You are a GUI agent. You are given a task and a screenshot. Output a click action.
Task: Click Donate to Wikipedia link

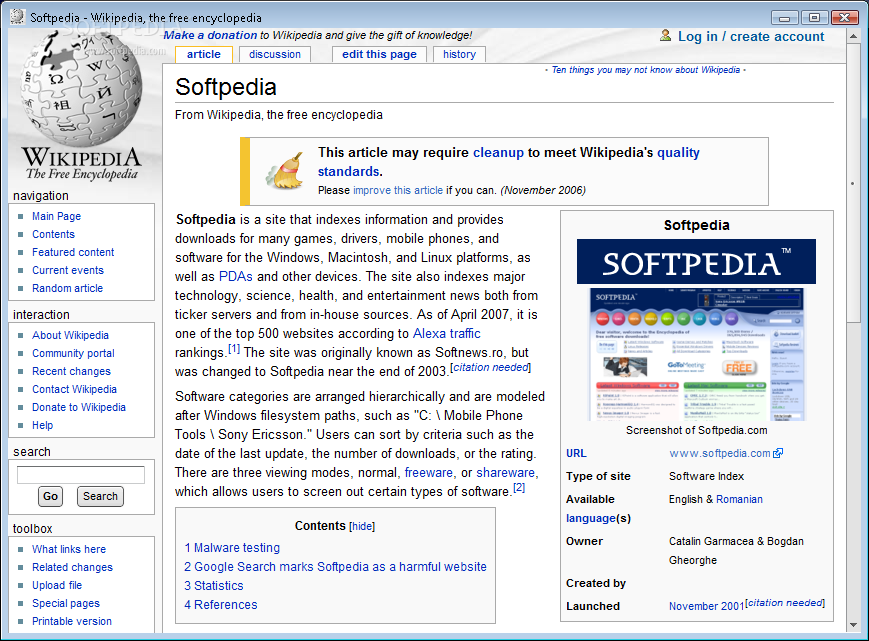[79, 407]
